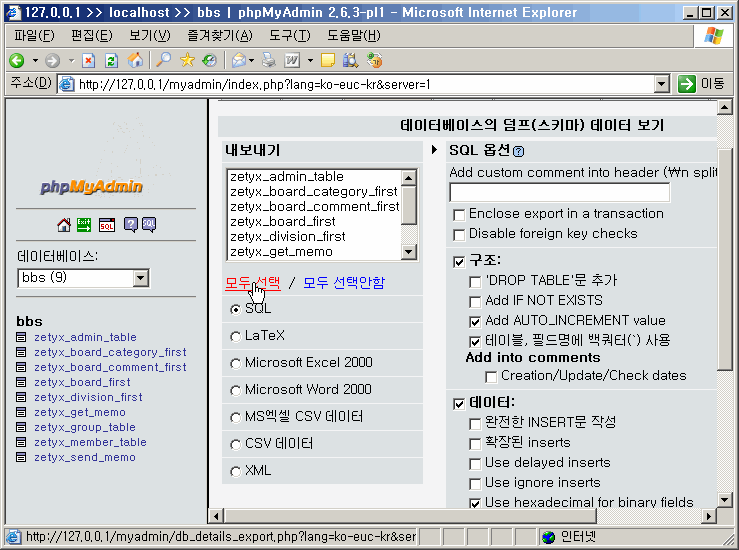Go back with the green Back arrow
Screen dimensions: 739x550
coord(17,60)
